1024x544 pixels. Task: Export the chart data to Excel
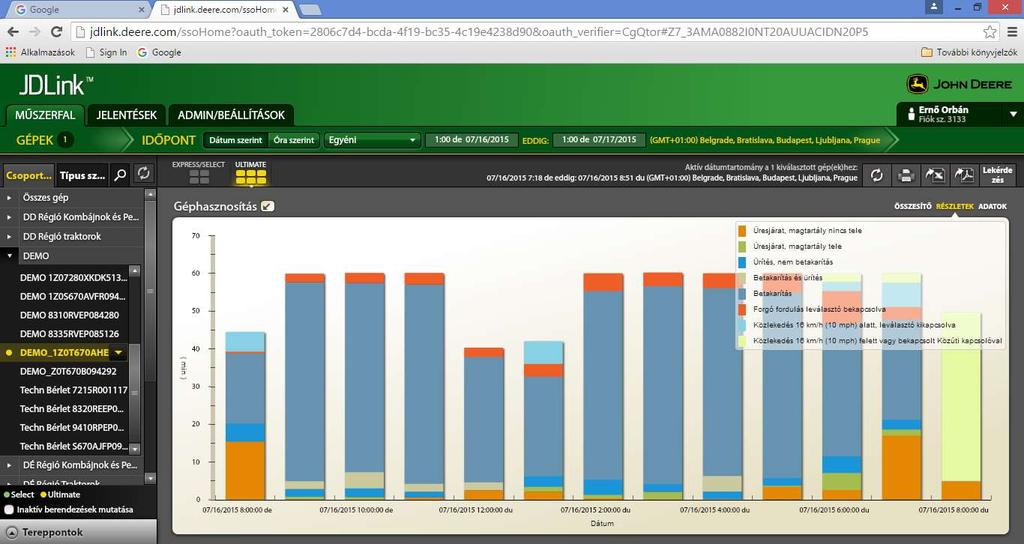pos(935,175)
